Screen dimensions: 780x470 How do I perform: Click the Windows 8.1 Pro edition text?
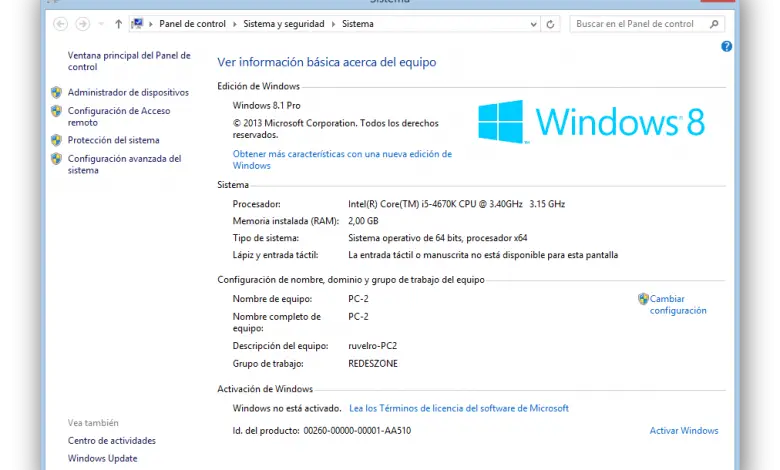[x=267, y=105]
